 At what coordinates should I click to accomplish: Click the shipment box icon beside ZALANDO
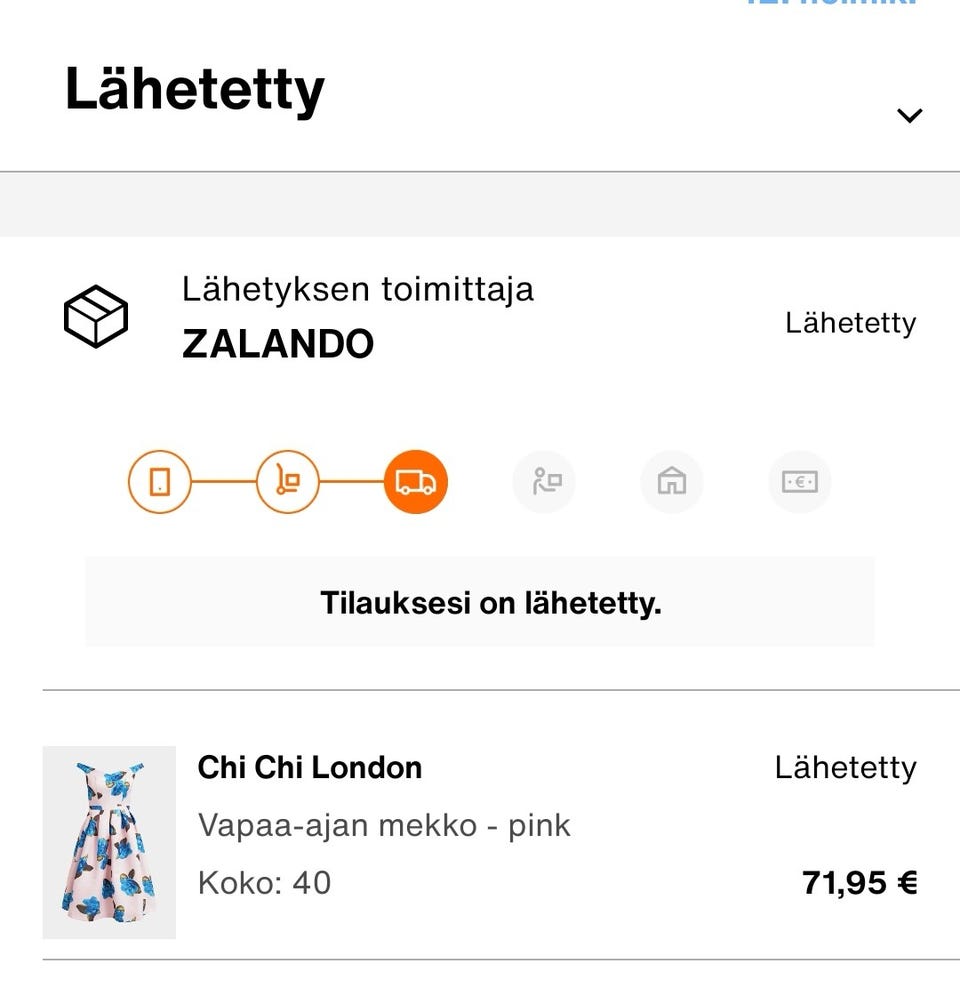96,316
